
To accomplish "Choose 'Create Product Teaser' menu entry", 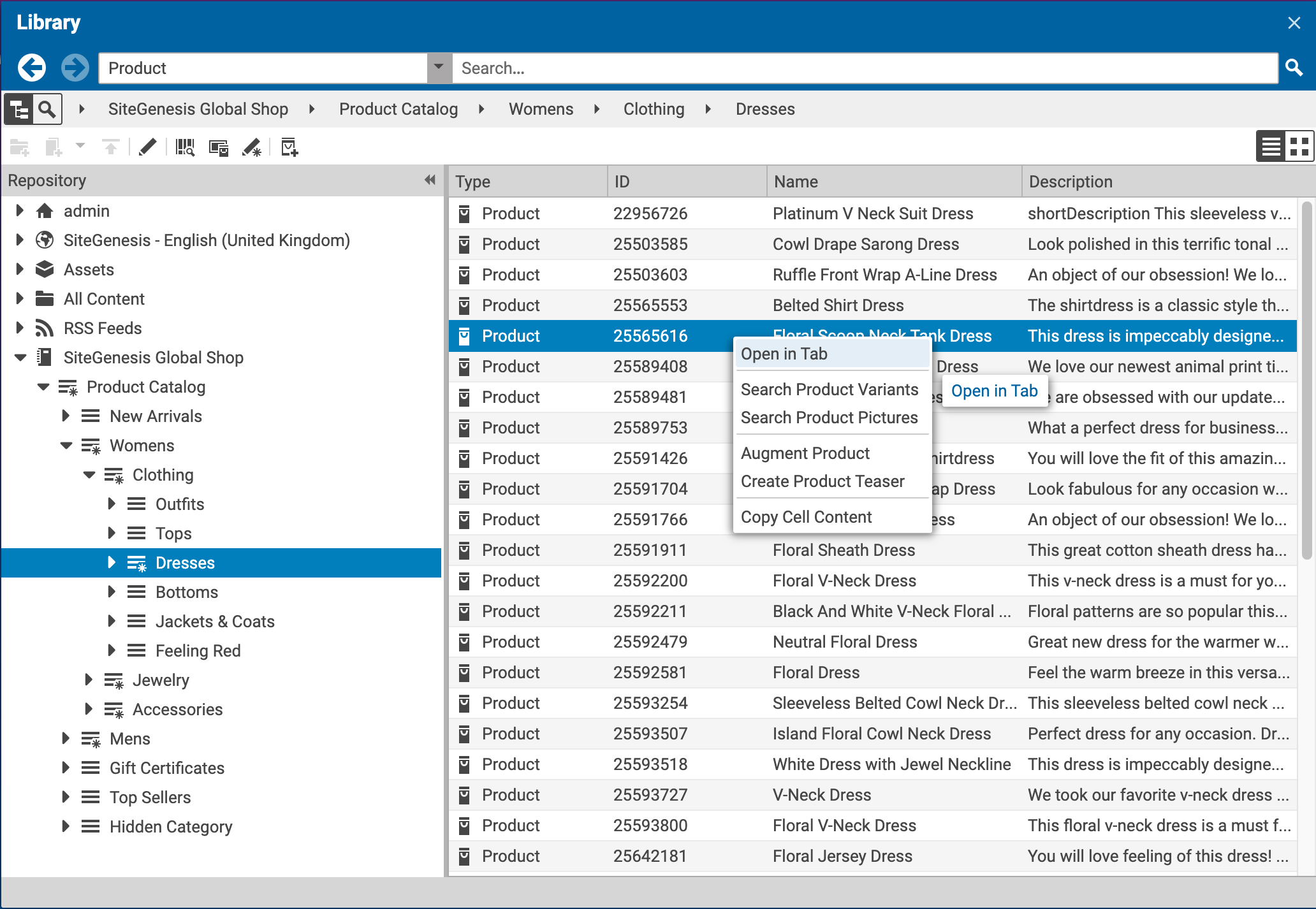I will pyautogui.click(x=822, y=481).
